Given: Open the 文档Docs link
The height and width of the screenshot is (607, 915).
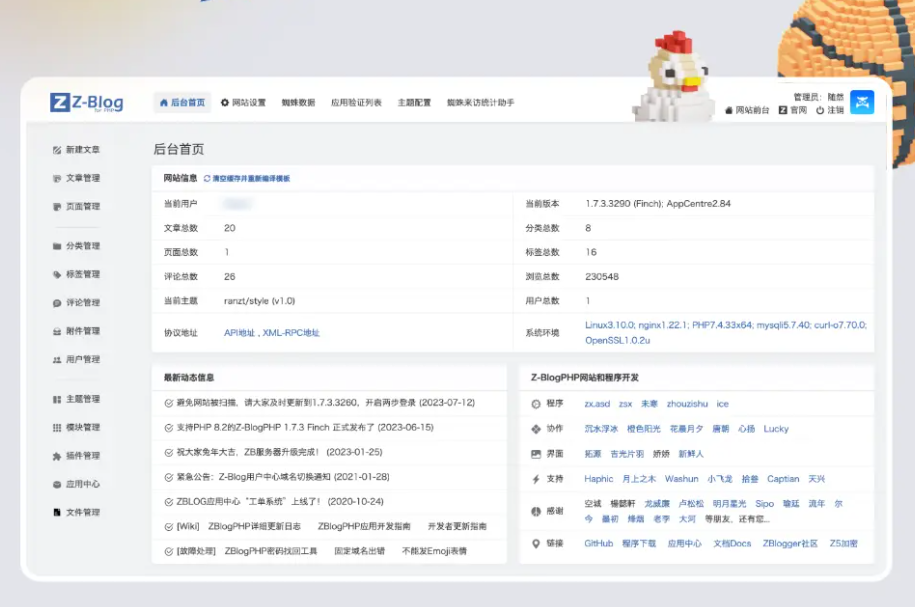Looking at the screenshot, I should point(732,543).
